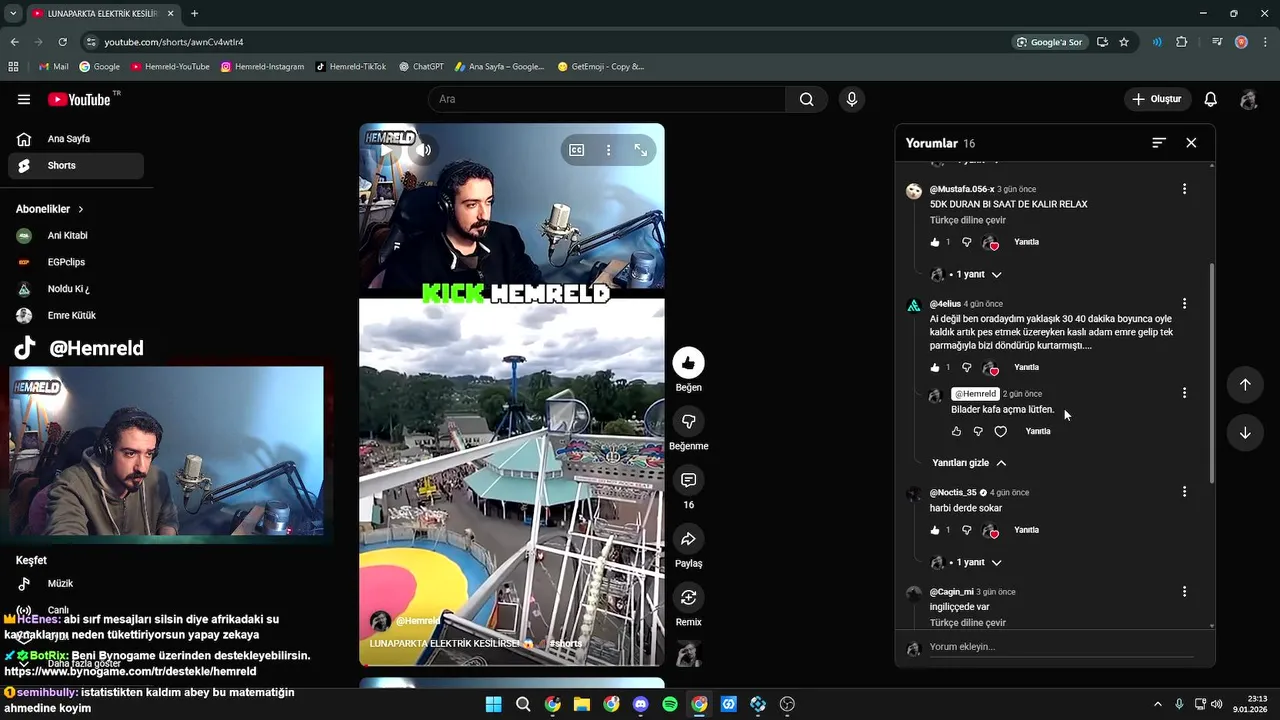1280x720 pixels.
Task: Remix this Short
Action: [688, 598]
